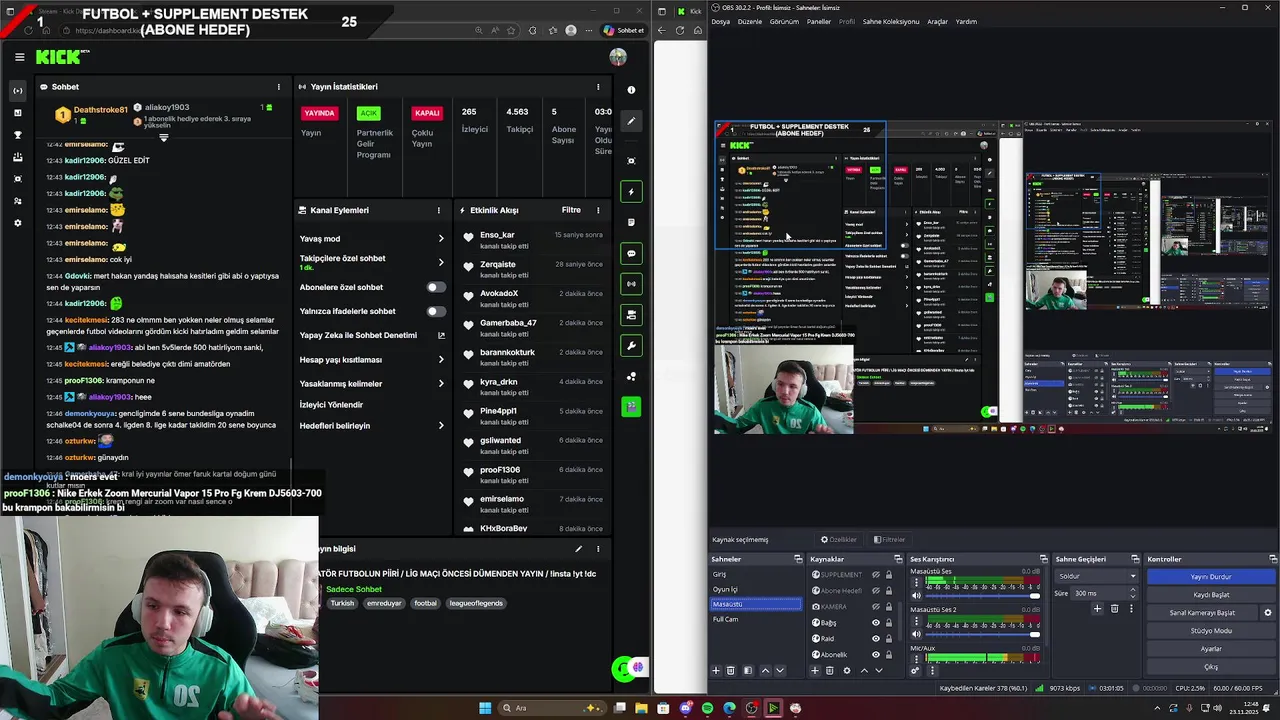This screenshot has width=1280, height=720.
Task: Open Yayın İstatistikleri three-dot menu
Action: click(598, 87)
